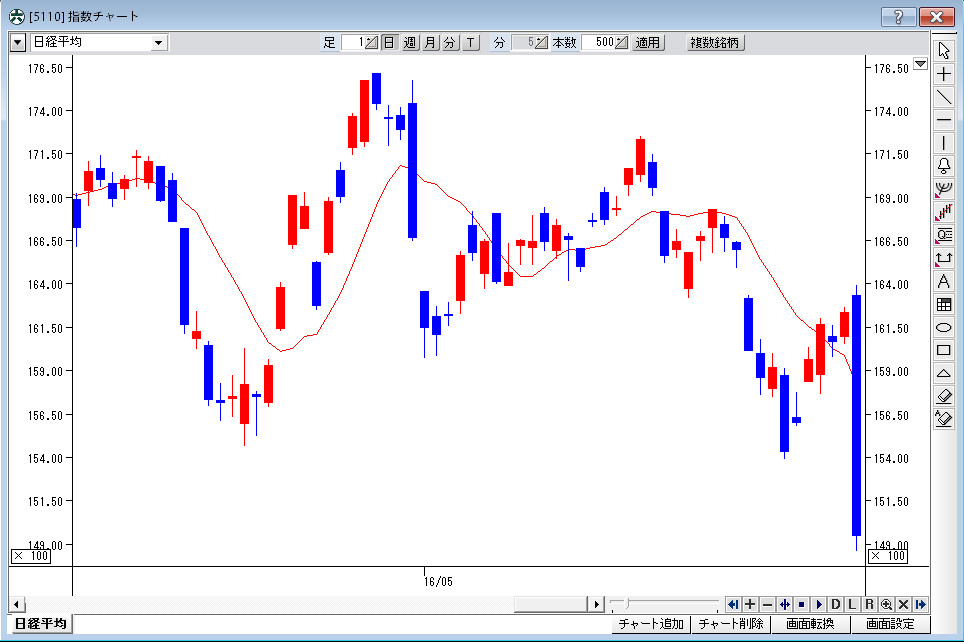Switch to weekly (週) candle period
964x642 pixels.
(410, 43)
